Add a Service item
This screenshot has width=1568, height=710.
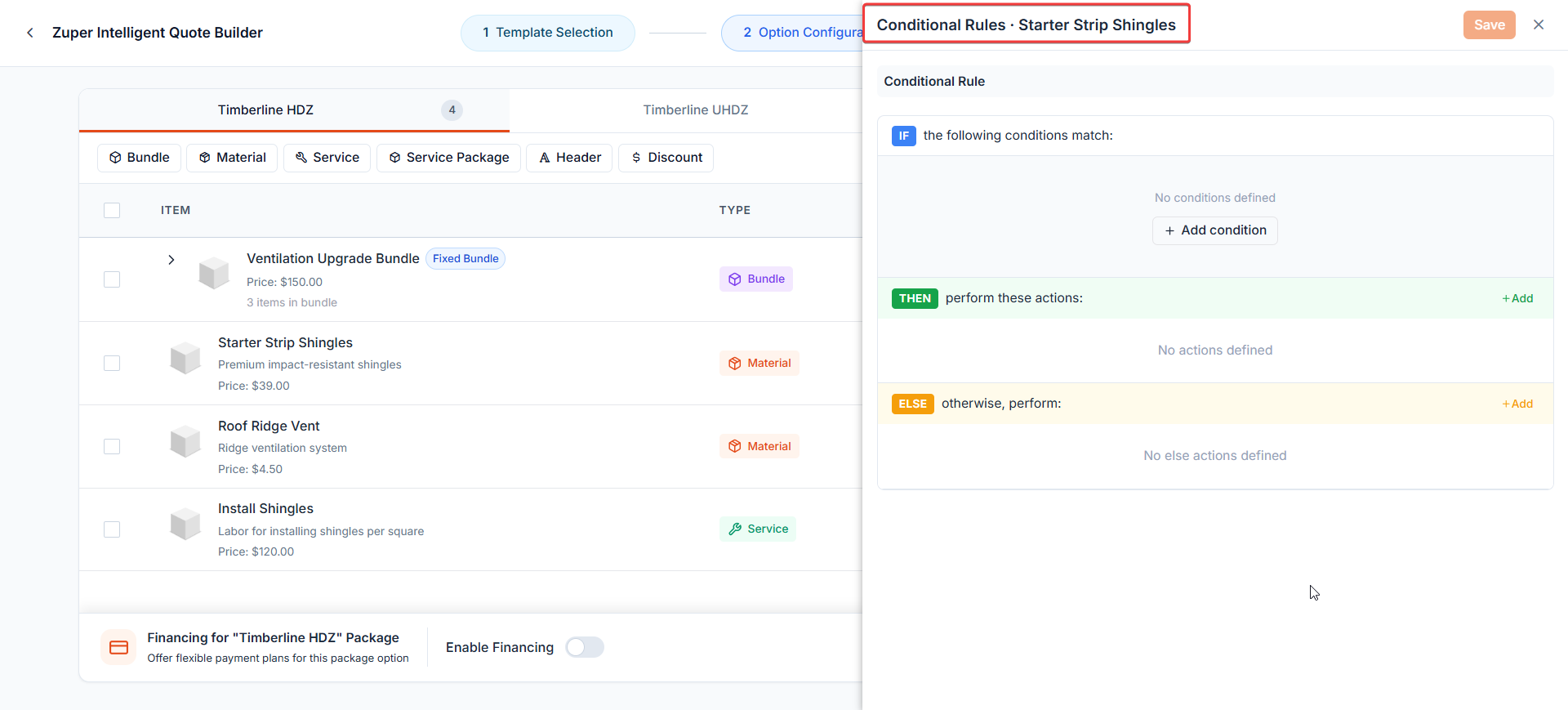click(327, 158)
